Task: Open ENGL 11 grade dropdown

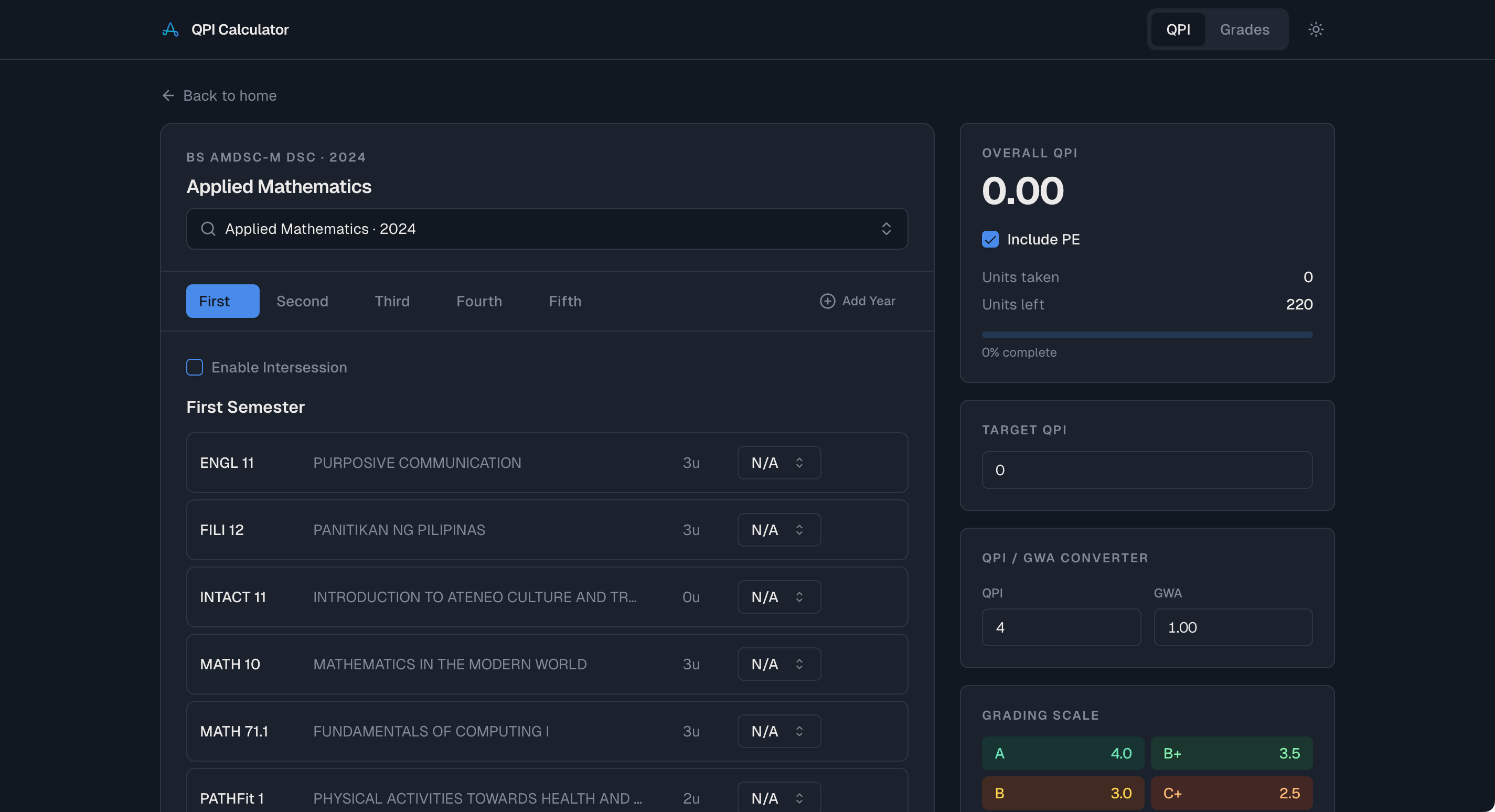Action: 779,463
